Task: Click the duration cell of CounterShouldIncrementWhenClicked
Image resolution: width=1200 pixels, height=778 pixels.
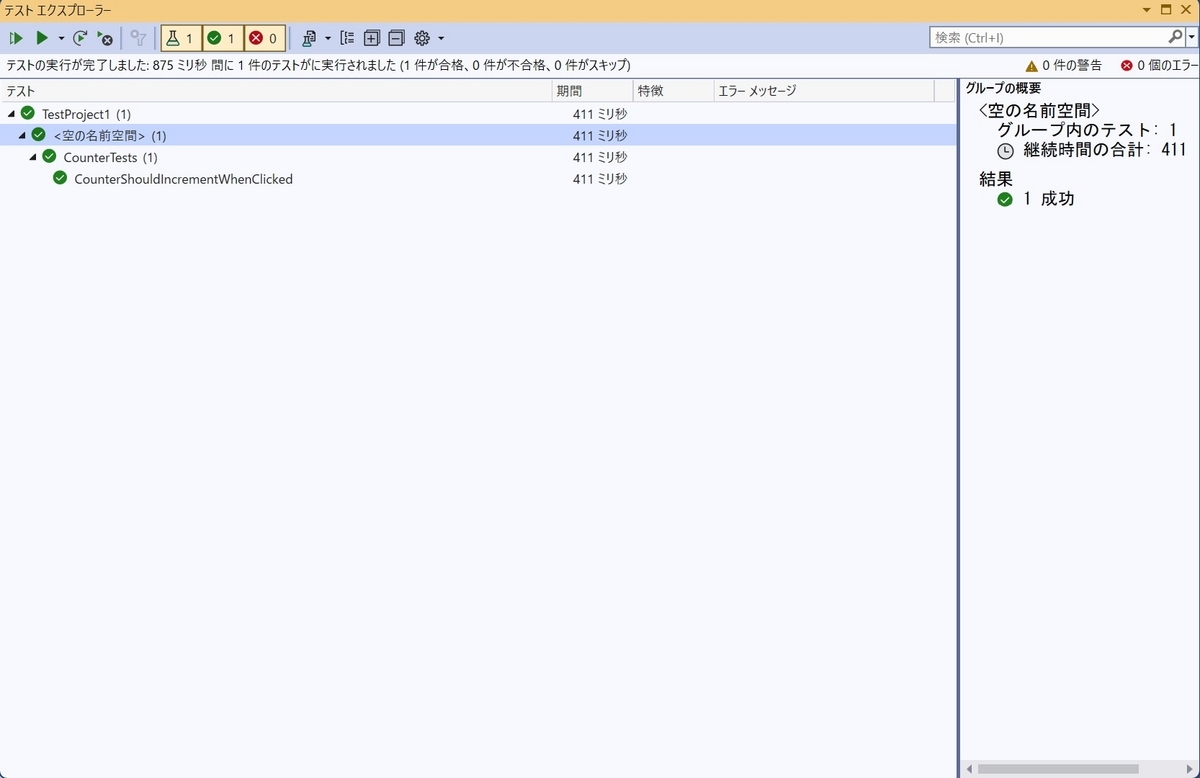Action: coord(600,179)
